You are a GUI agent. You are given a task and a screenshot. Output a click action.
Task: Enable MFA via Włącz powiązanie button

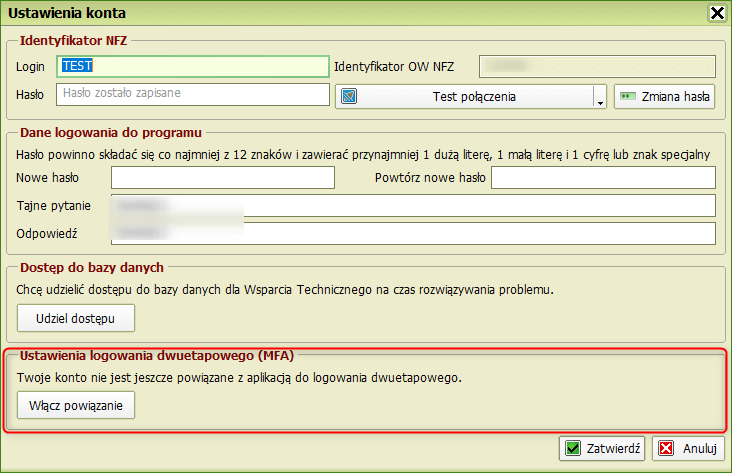[76, 405]
